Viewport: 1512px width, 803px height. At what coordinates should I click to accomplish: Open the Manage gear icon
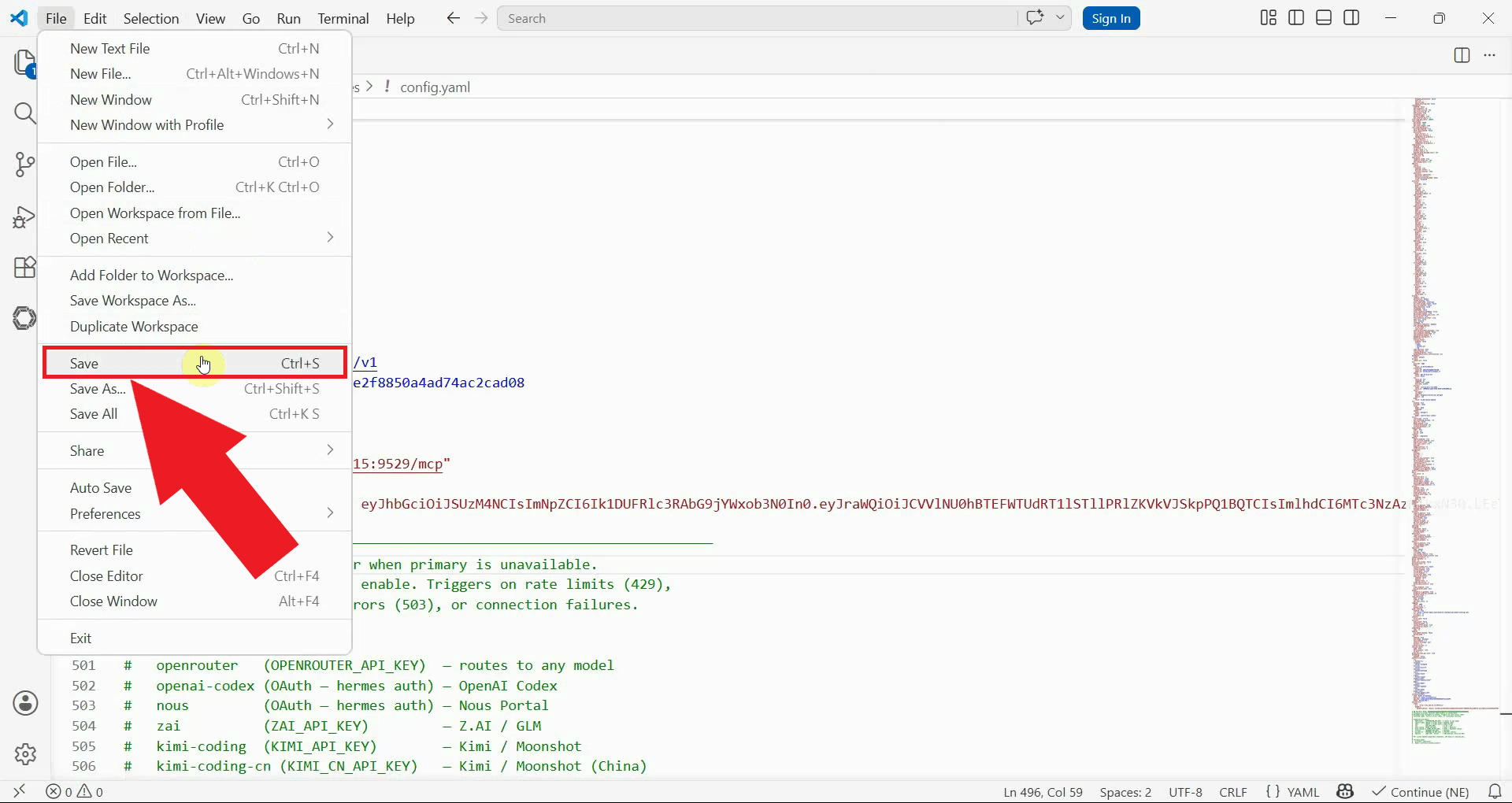[25, 754]
